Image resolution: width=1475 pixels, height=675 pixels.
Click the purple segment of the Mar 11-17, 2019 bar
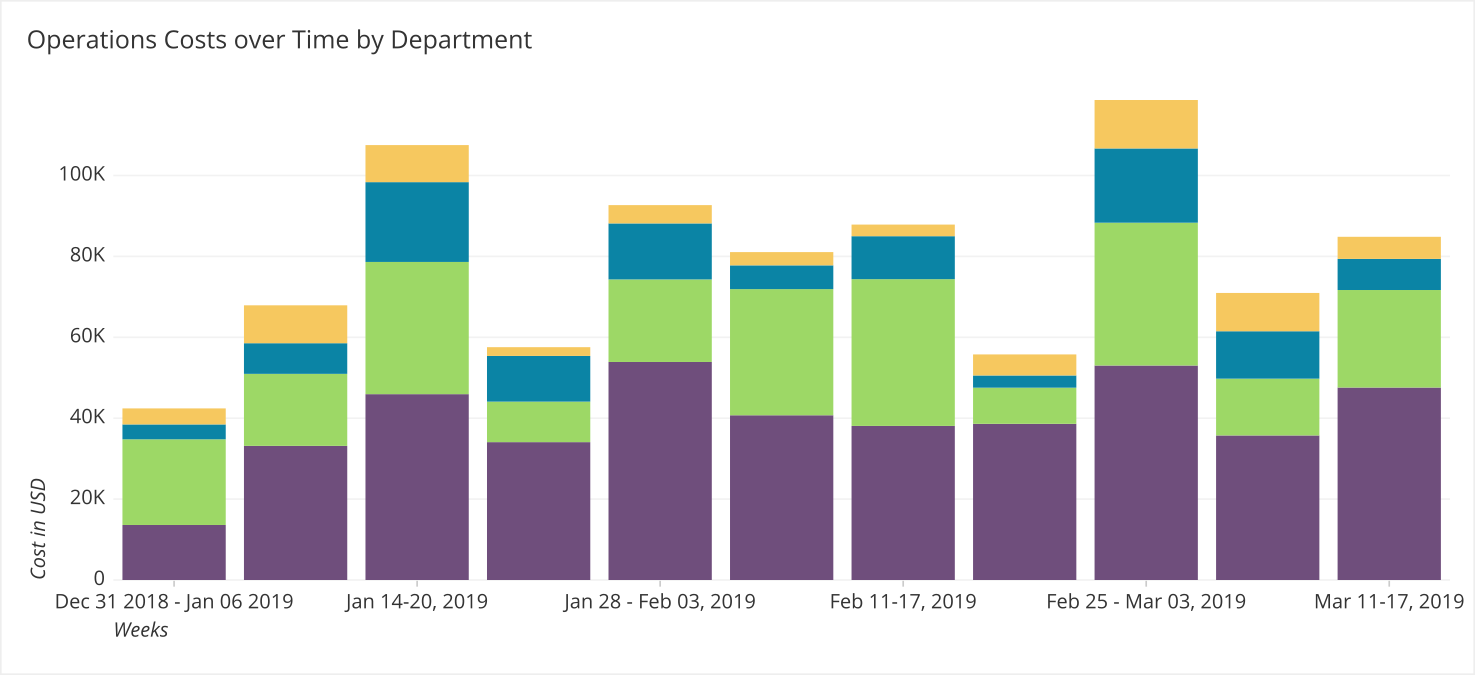[1389, 484]
